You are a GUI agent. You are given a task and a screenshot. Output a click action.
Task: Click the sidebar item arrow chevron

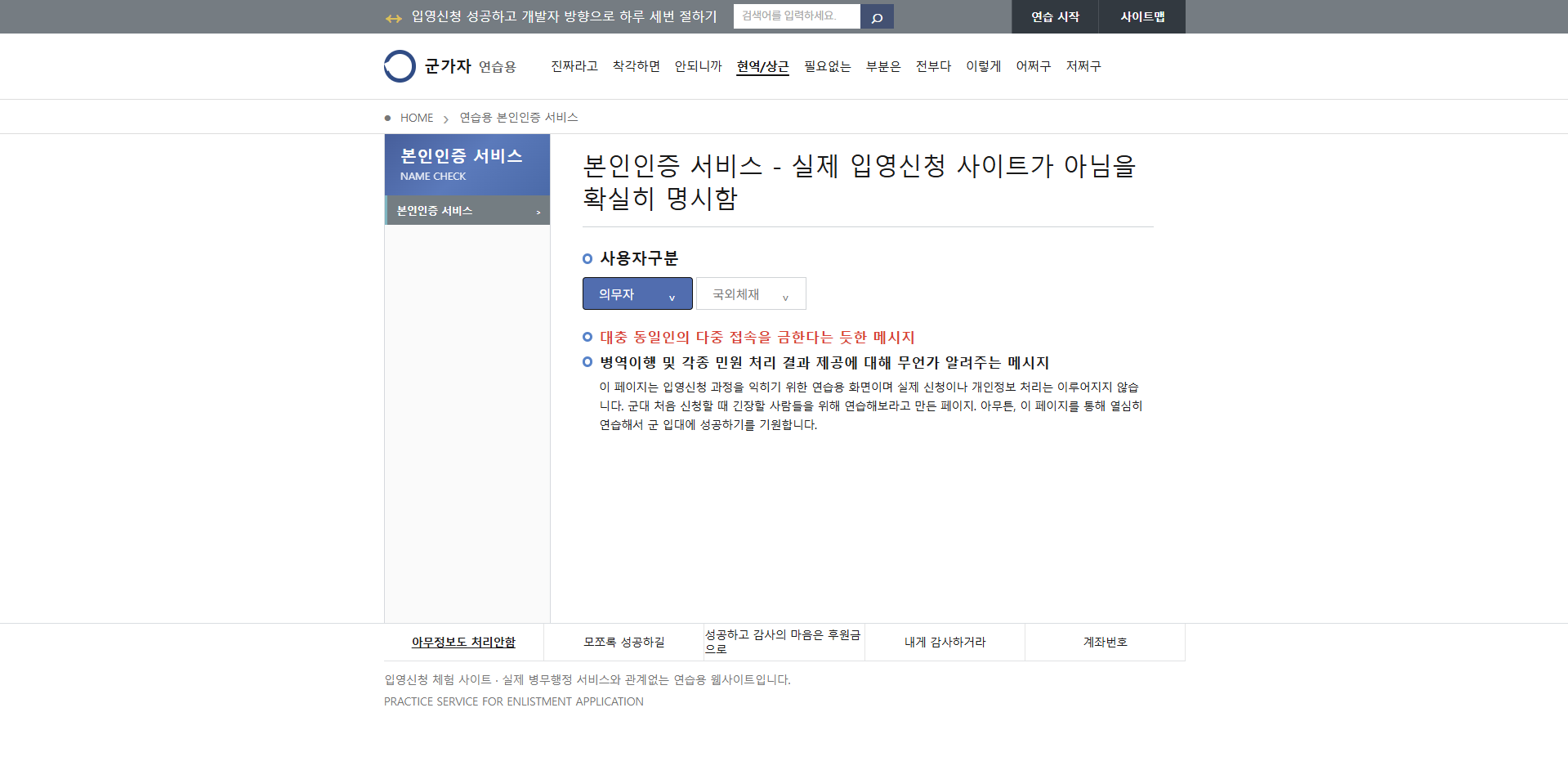pyautogui.click(x=538, y=212)
